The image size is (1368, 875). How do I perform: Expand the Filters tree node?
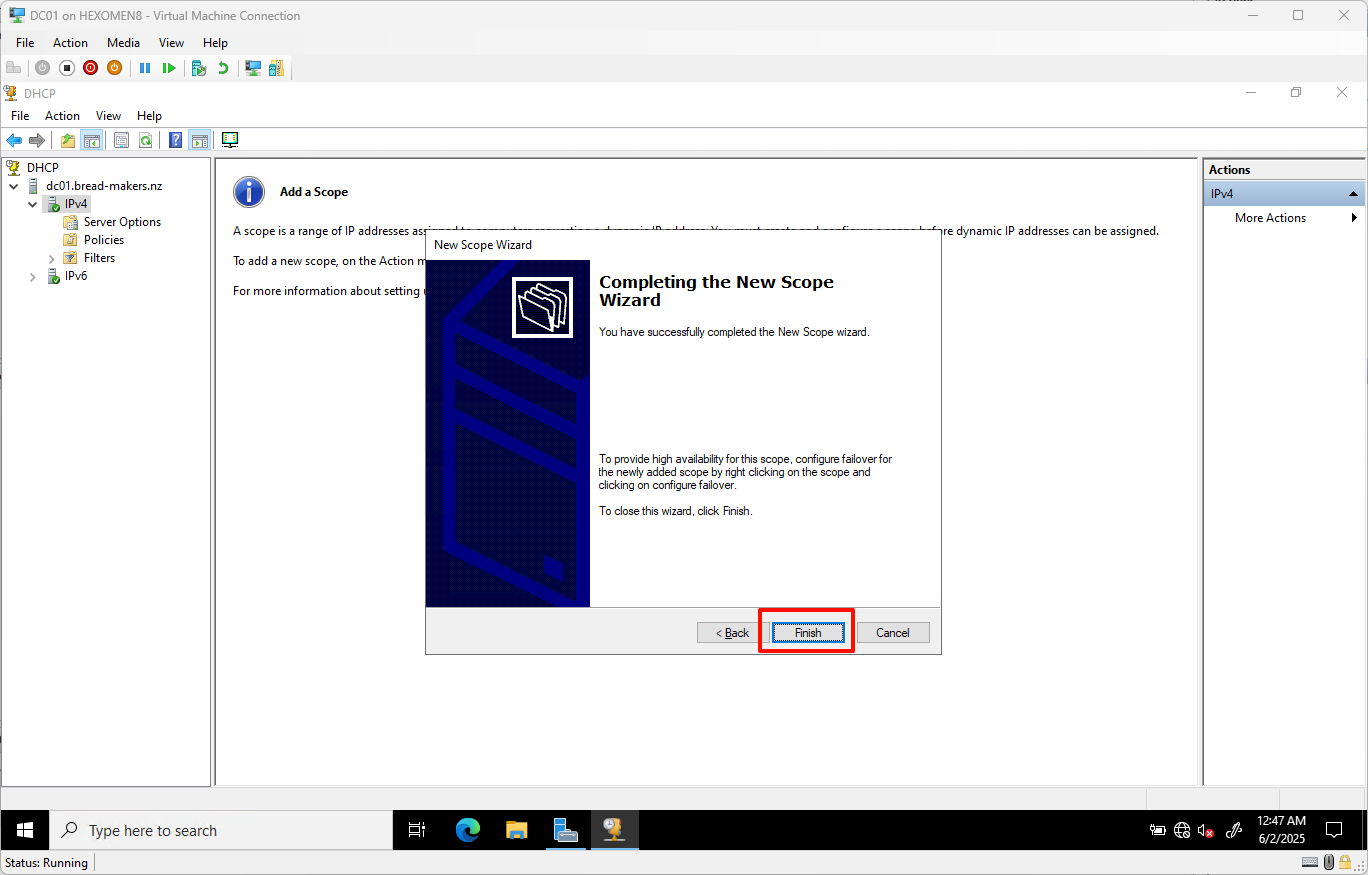50,257
